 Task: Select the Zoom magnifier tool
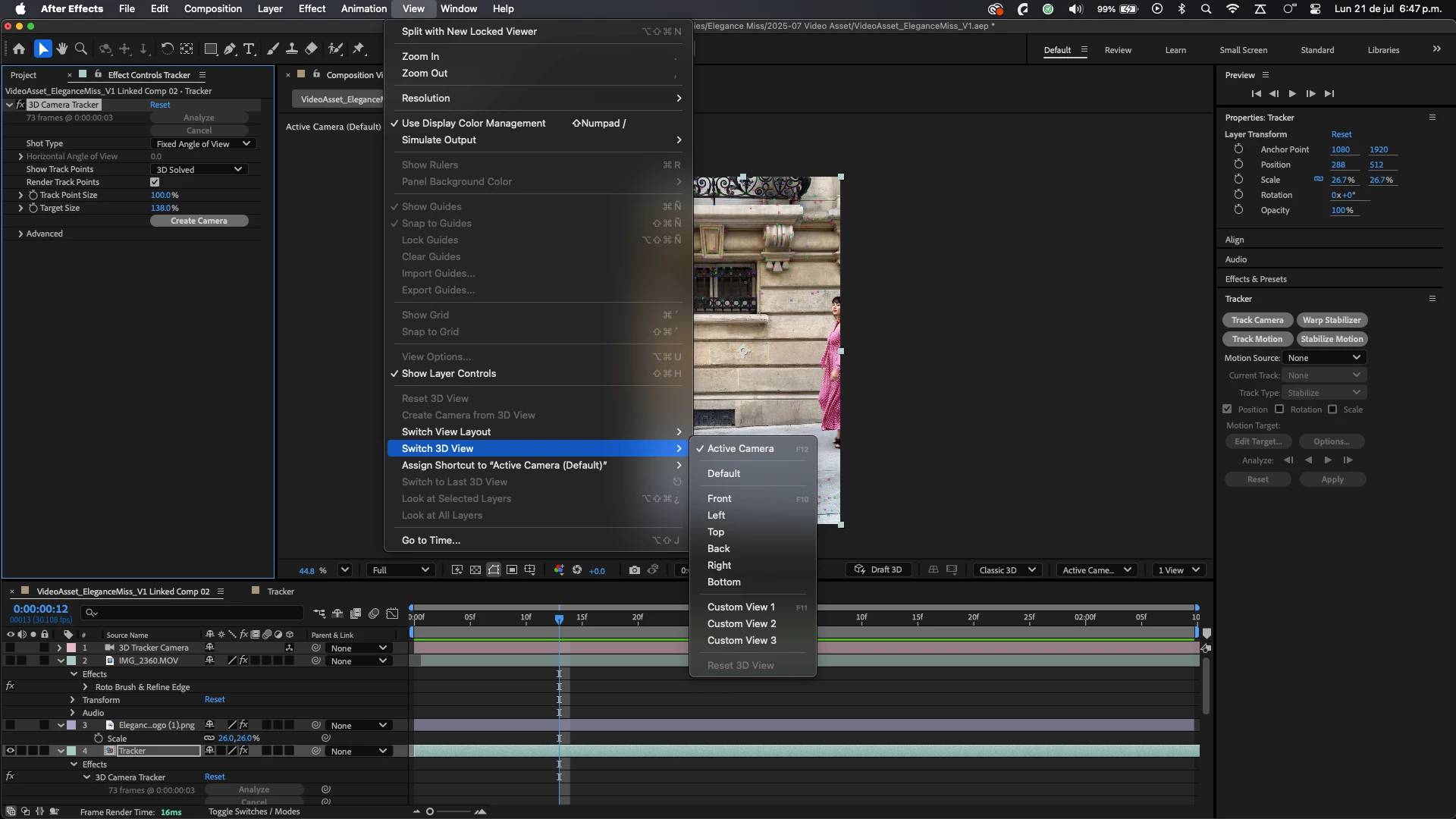(81, 49)
